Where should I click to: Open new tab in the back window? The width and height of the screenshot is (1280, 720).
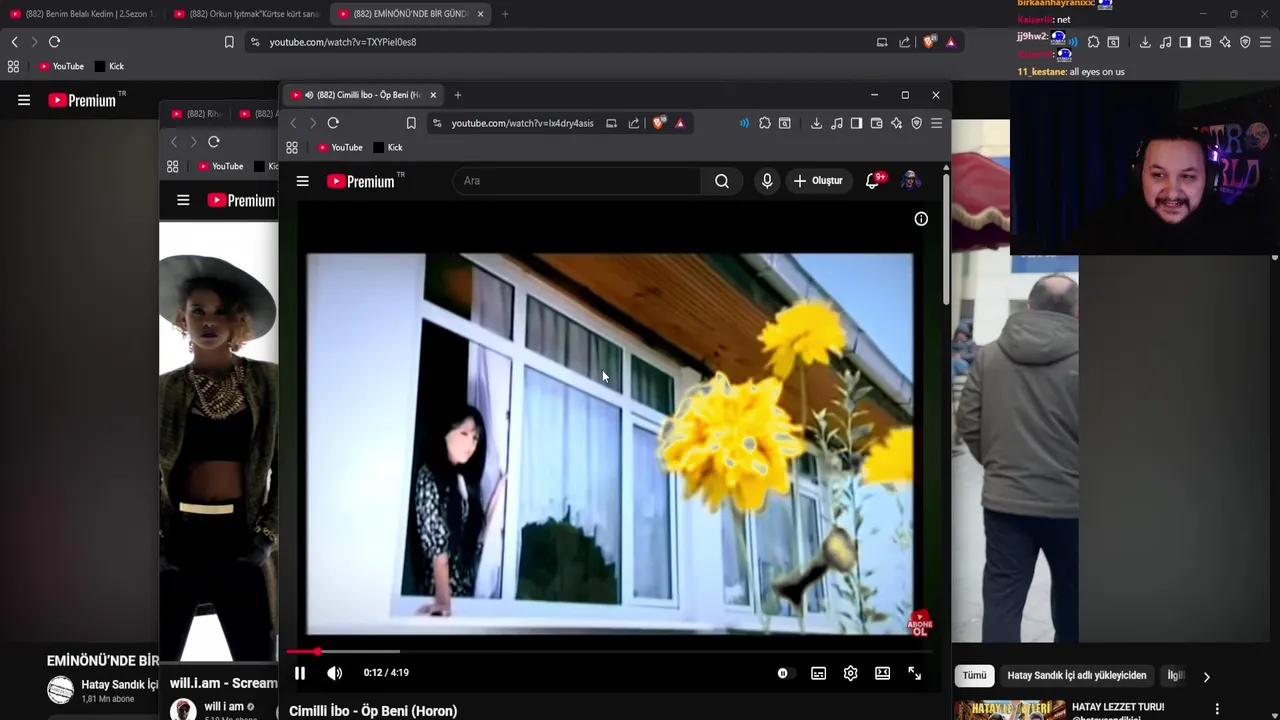(x=505, y=14)
